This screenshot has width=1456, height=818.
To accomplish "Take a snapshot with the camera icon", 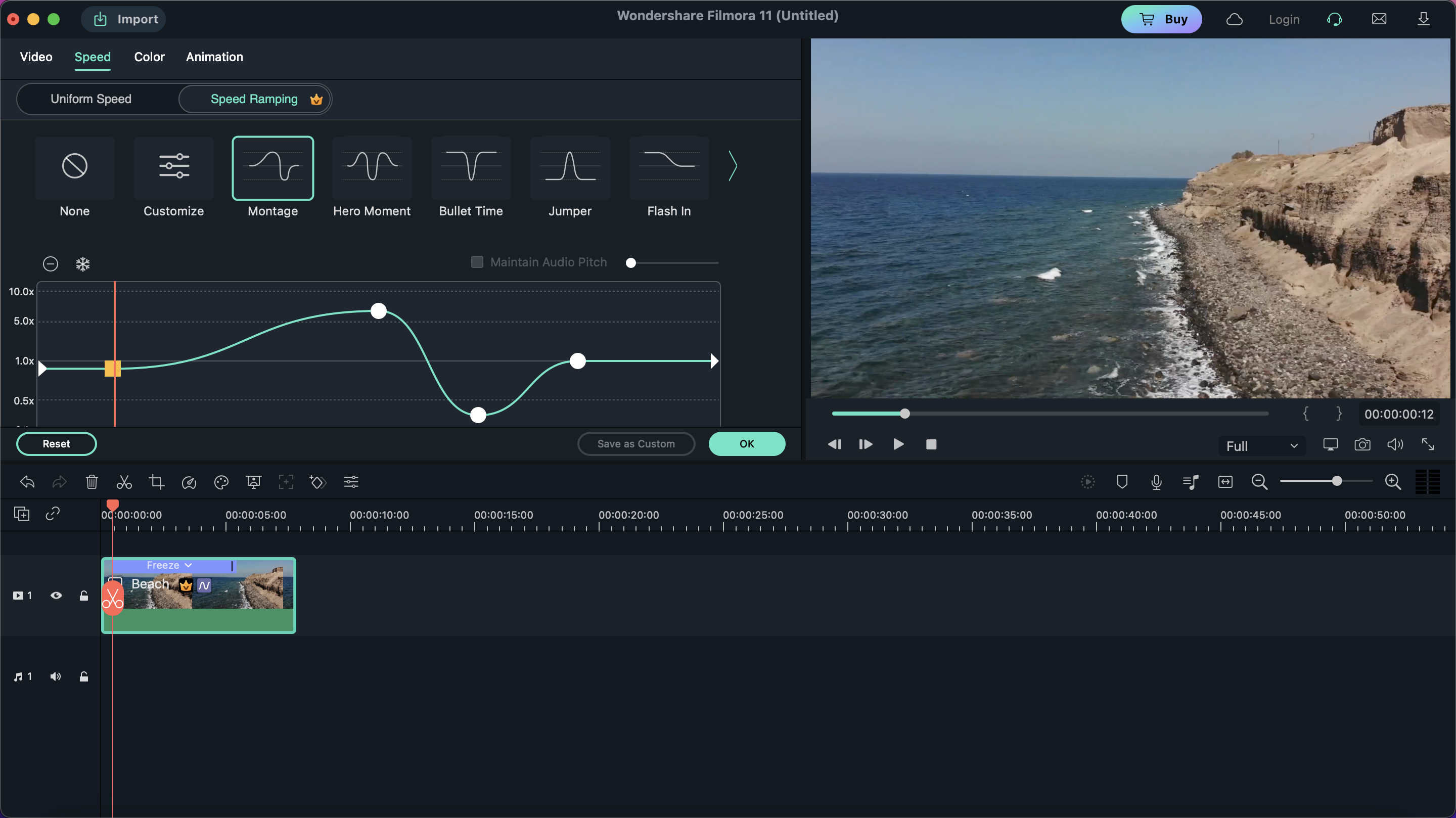I will [x=1362, y=445].
